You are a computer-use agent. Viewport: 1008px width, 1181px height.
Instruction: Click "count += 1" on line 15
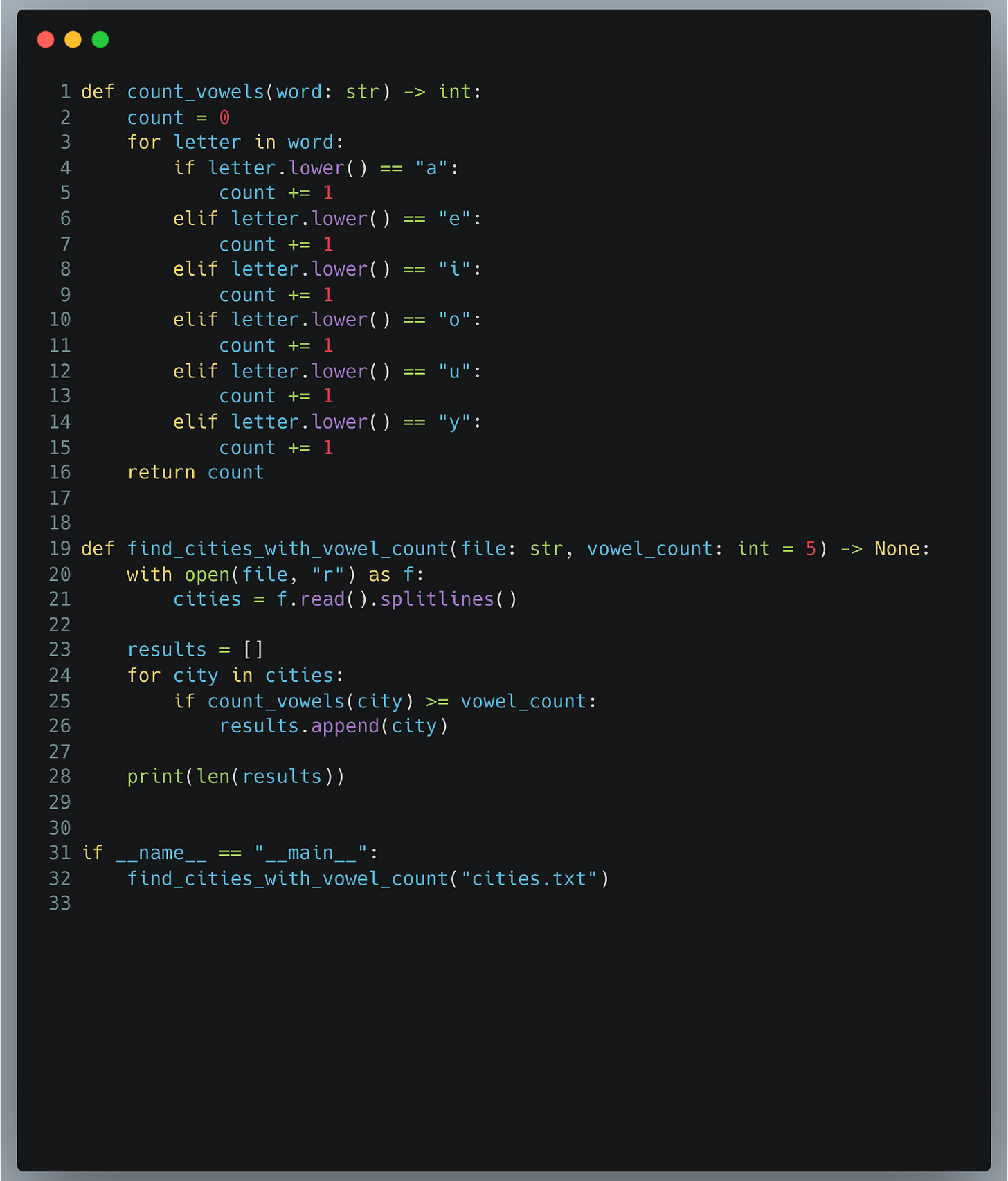click(276, 447)
